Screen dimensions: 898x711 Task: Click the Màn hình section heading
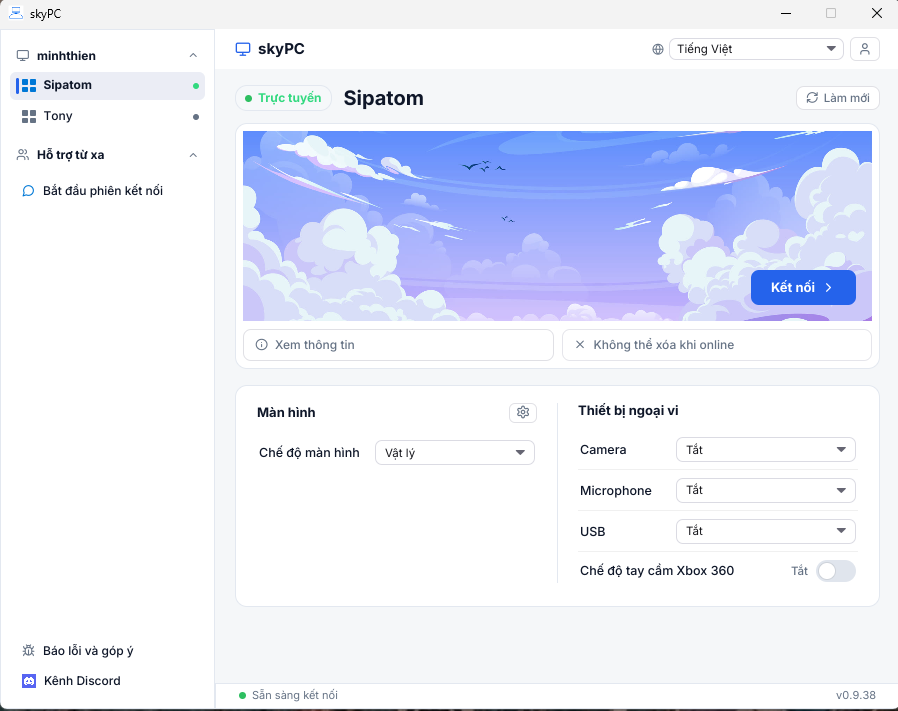(286, 413)
